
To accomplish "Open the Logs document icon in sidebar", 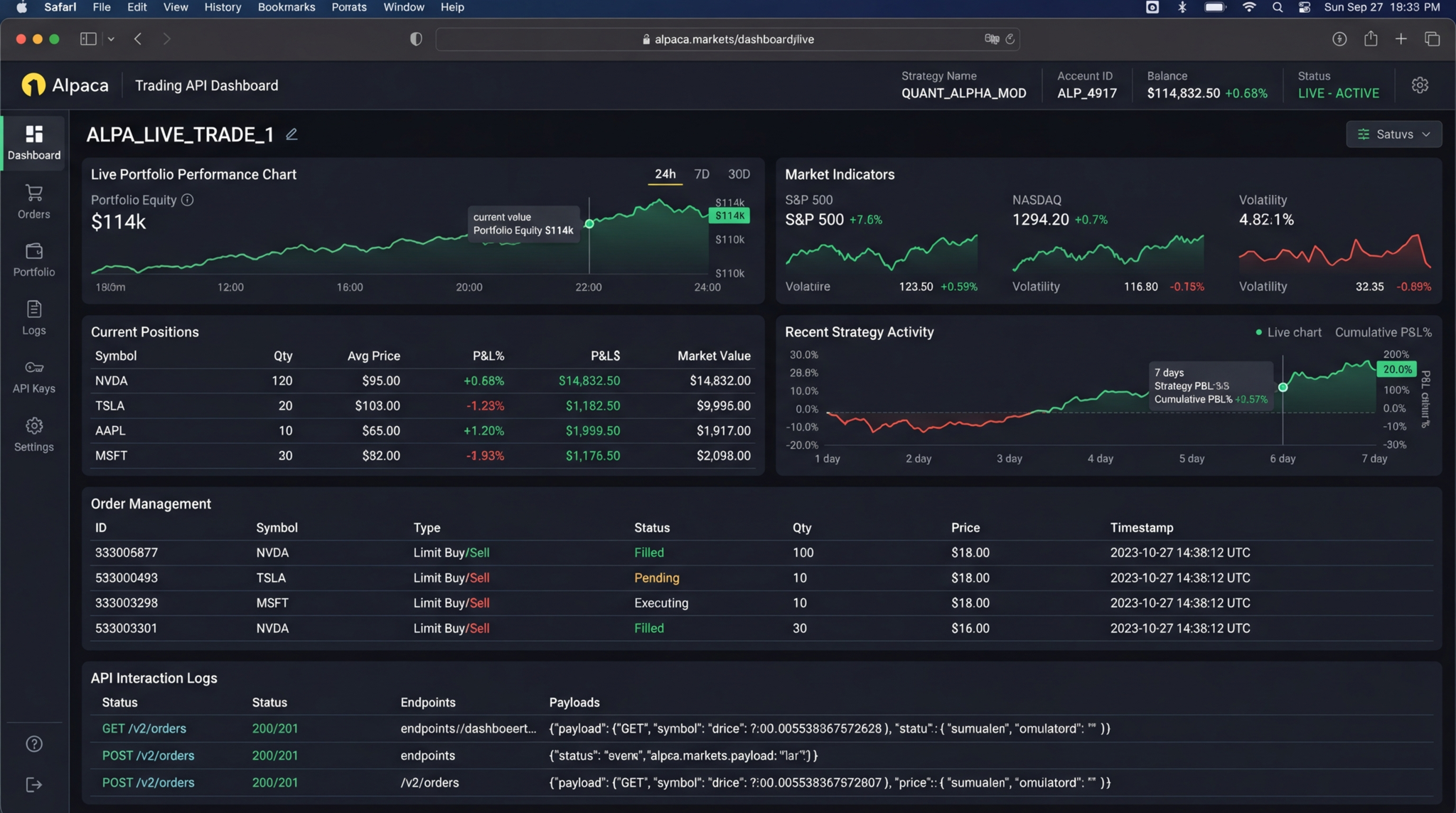I will point(33,309).
